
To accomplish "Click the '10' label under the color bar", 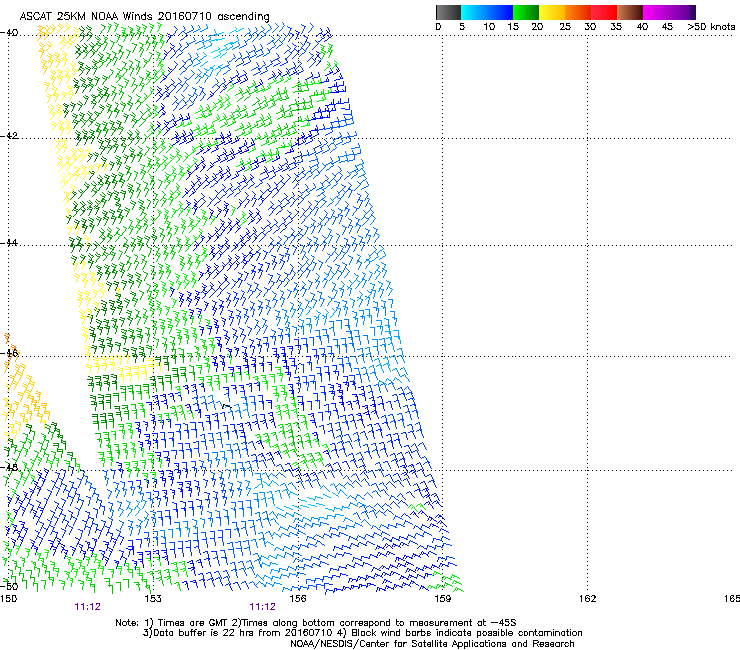I will point(489,27).
